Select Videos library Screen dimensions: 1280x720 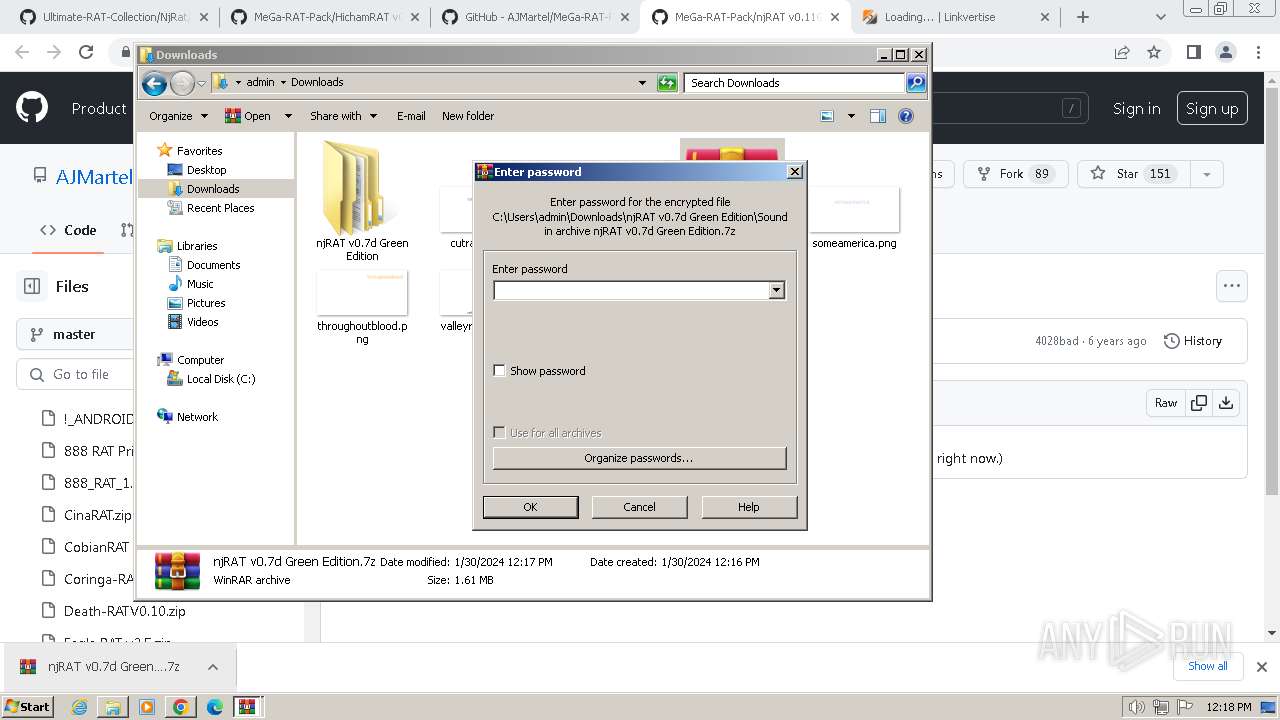(x=202, y=322)
